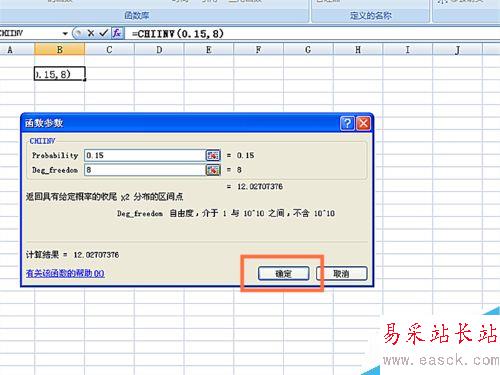Click the CHIINV label in the dialog
The width and height of the screenshot is (500, 375).
pyautogui.click(x=42, y=141)
